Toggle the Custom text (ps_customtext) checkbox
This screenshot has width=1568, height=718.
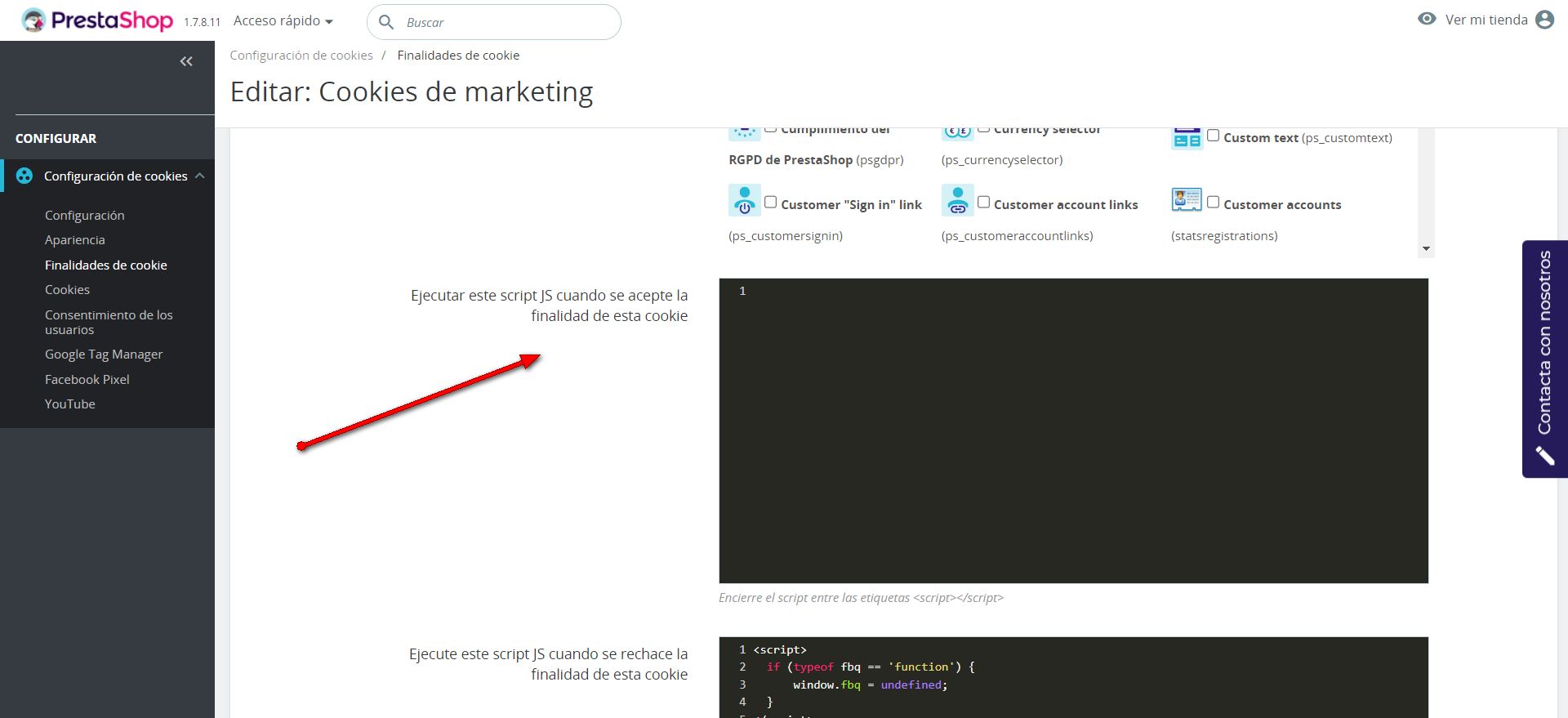[x=1213, y=136]
